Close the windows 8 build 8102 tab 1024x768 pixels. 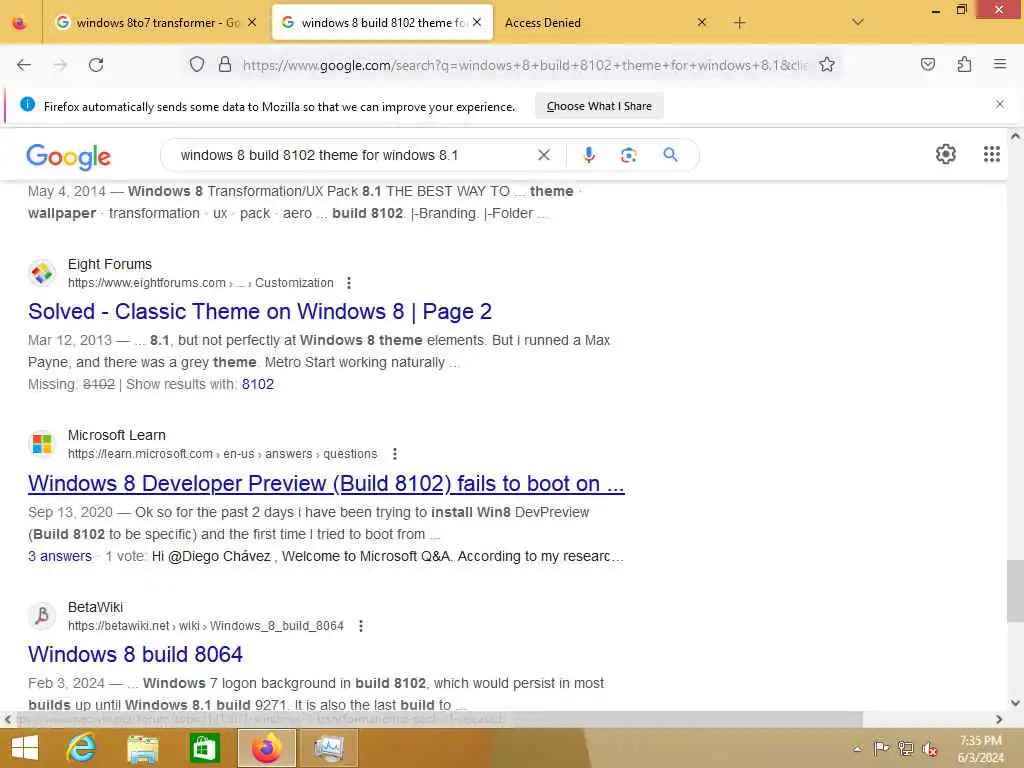click(x=477, y=22)
